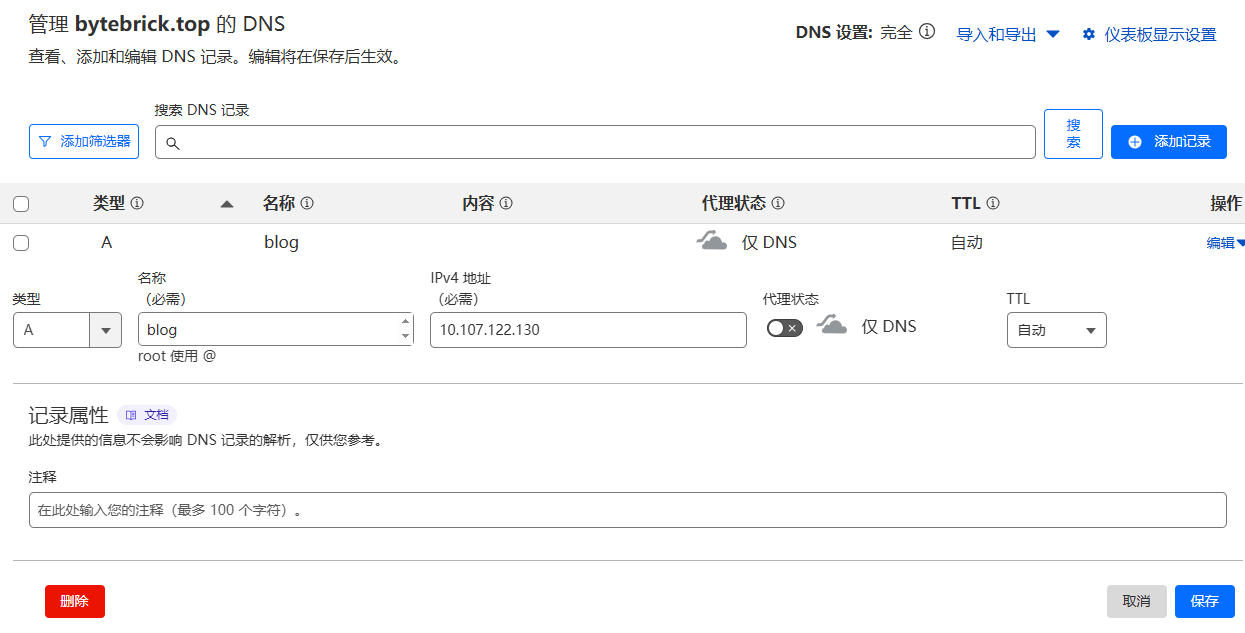Click the magnifier icon in the DNS search box
Viewport: 1245px width, 633px height.
click(174, 143)
